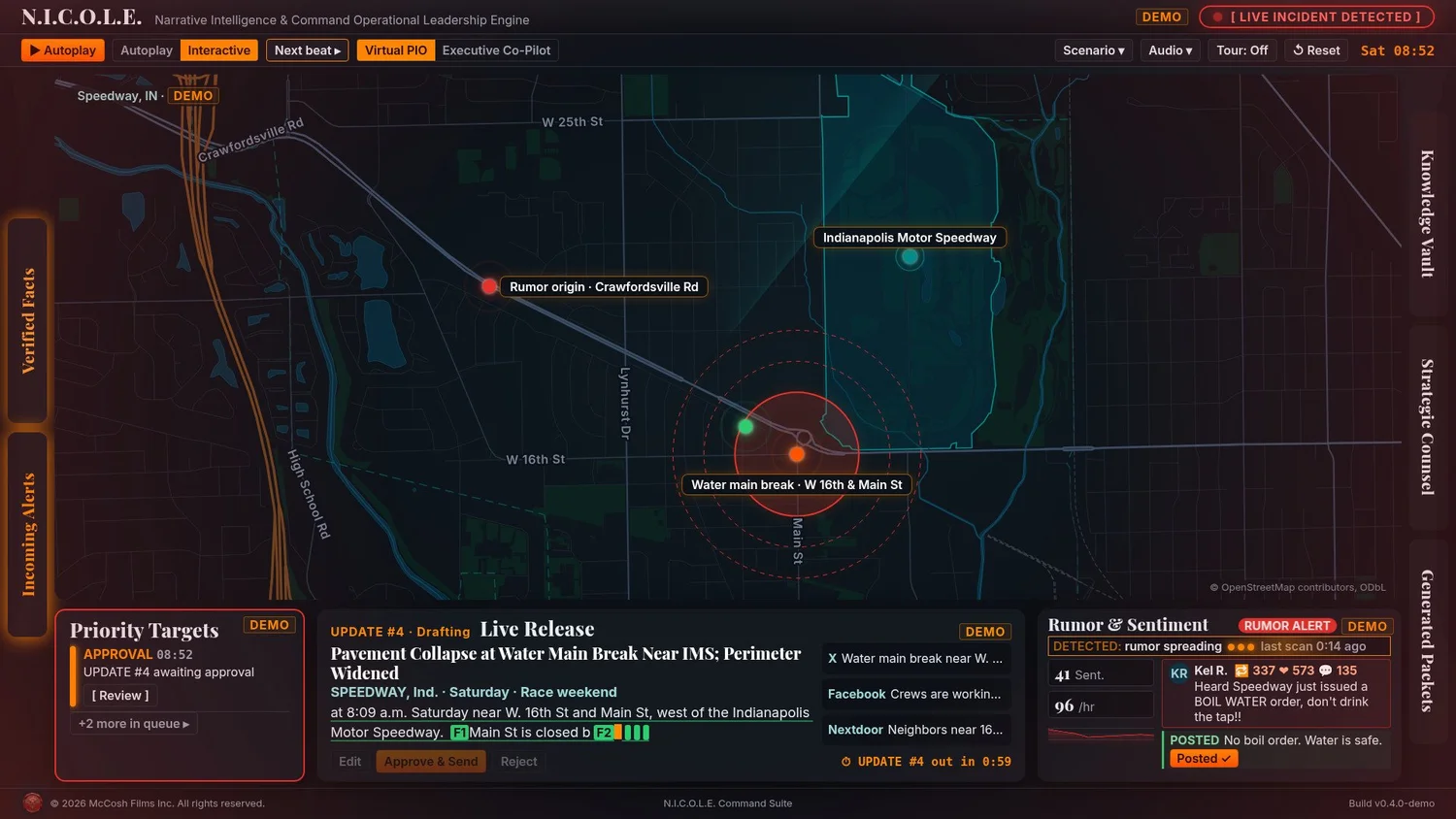Click the KR avatar in the rumor post
This screenshot has height=819, width=1456.
1178,673
